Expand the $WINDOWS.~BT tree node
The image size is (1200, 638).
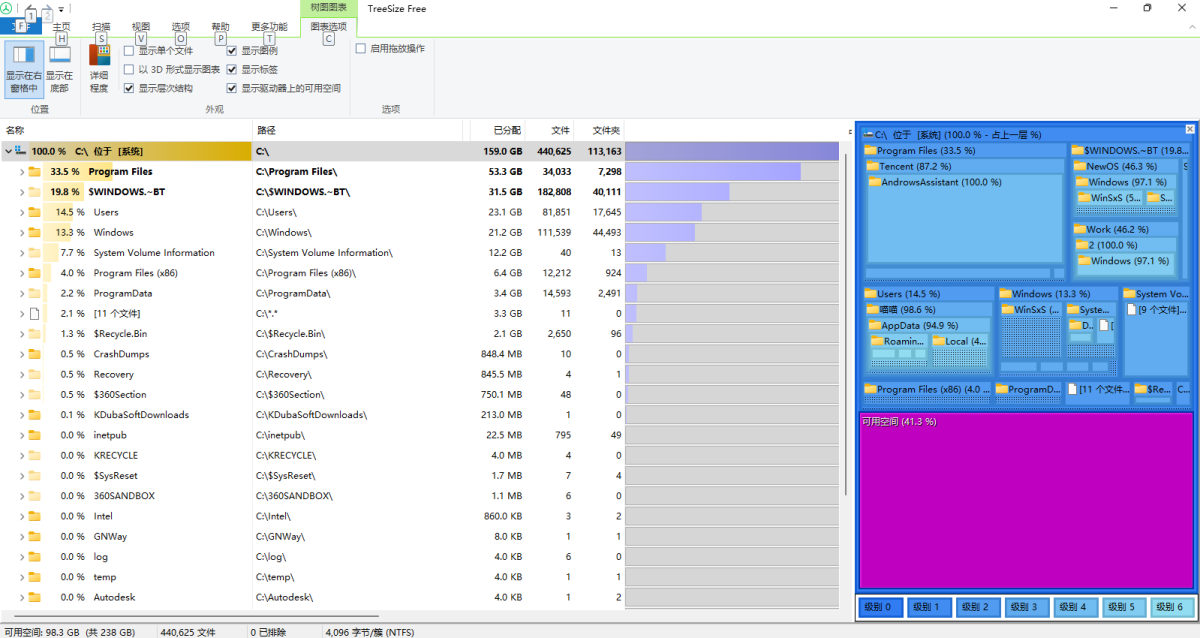point(21,192)
